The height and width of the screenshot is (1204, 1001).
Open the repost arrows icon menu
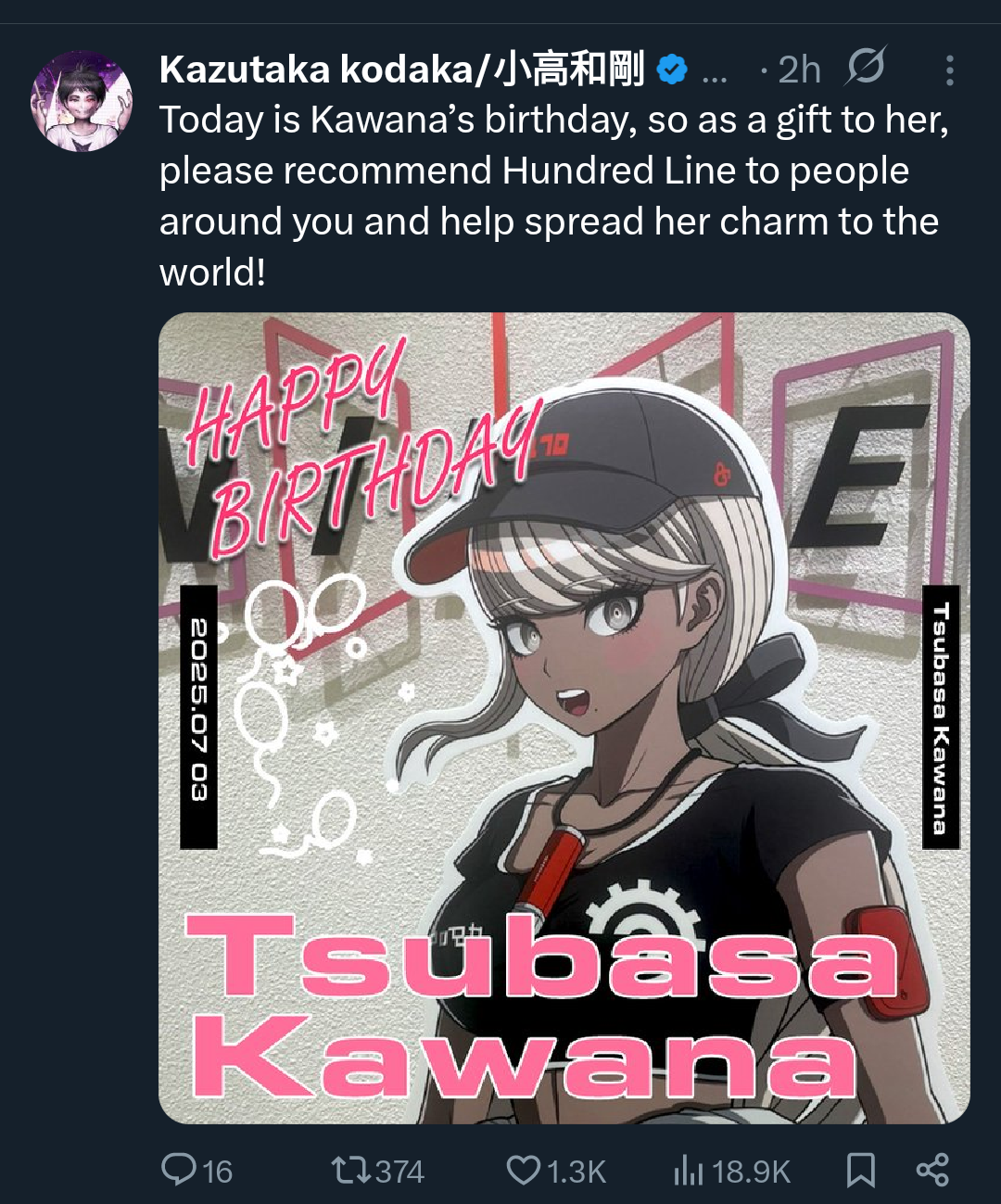click(x=351, y=1171)
